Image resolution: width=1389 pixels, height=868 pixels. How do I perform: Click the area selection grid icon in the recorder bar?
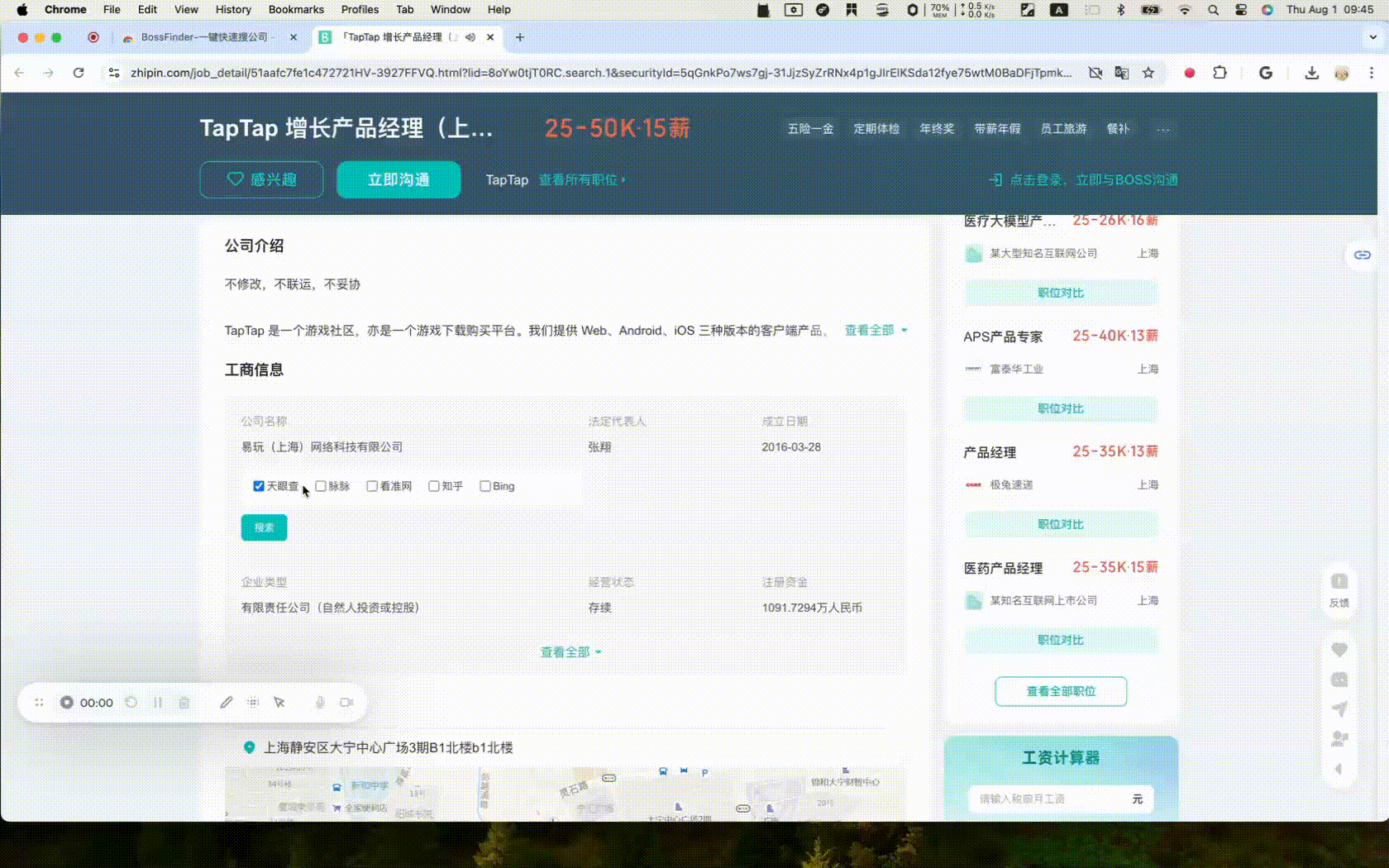(253, 703)
